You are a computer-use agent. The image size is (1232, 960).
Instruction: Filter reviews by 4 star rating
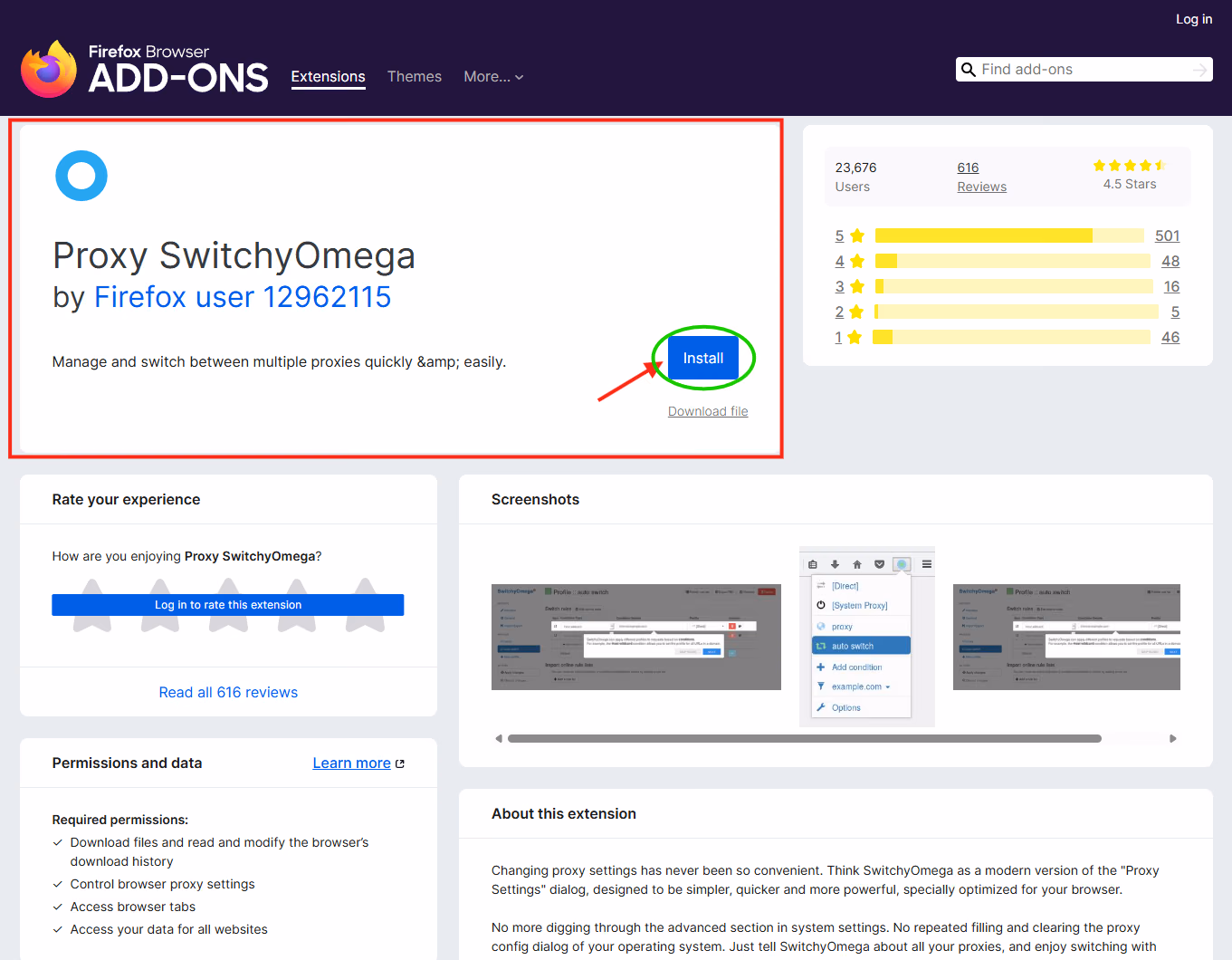coord(839,261)
